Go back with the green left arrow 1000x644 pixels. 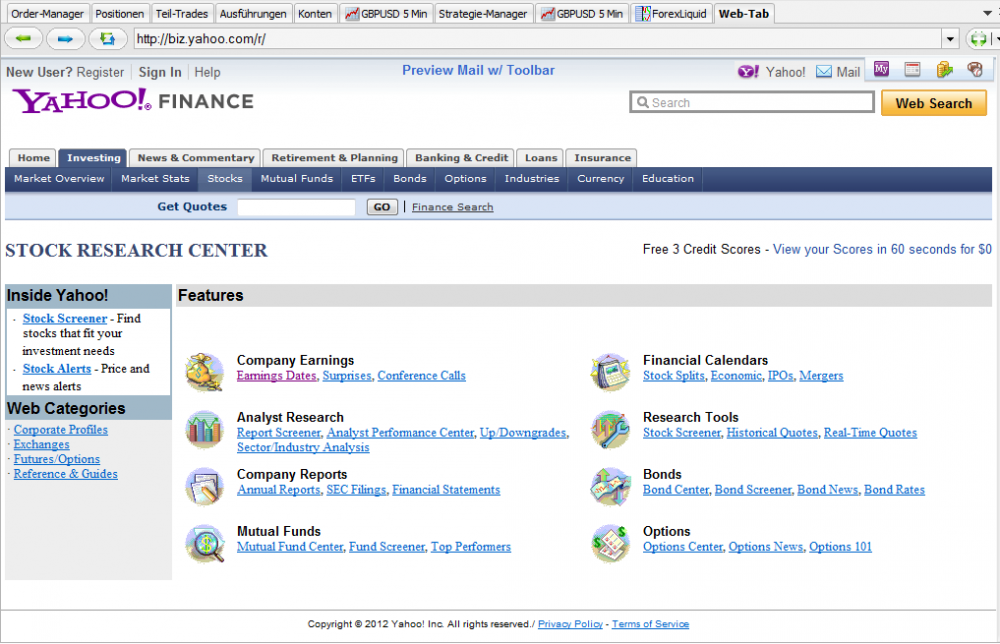click(x=24, y=39)
